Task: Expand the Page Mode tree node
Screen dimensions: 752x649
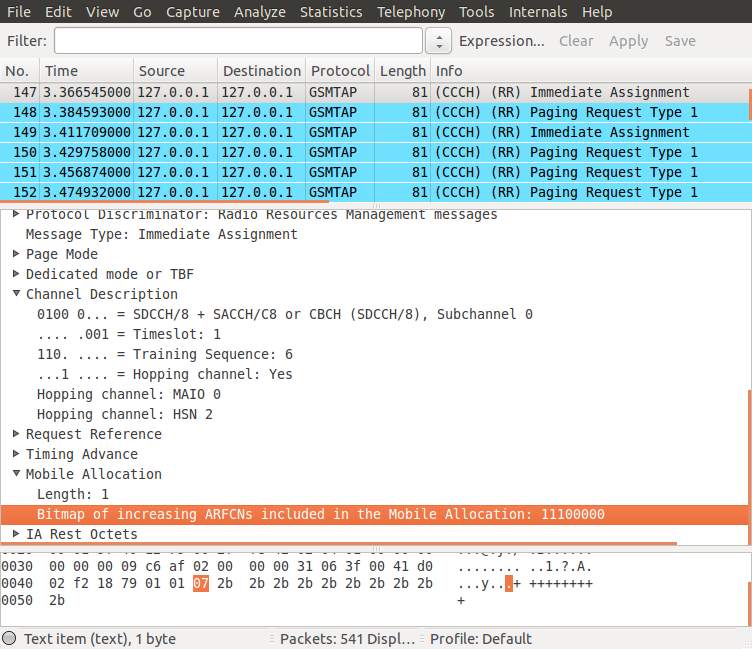Action: click(x=16, y=254)
